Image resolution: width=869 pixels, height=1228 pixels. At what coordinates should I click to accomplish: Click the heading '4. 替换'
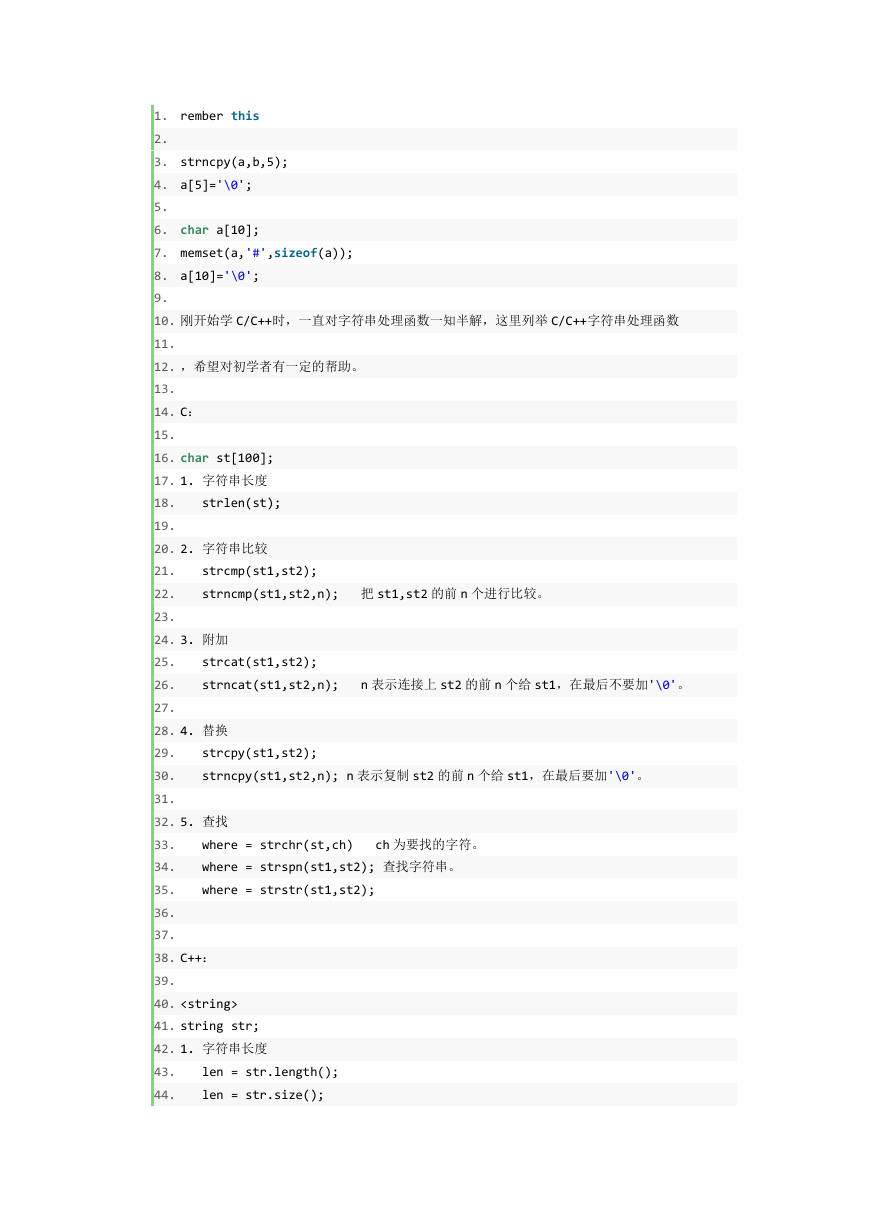[x=205, y=731]
